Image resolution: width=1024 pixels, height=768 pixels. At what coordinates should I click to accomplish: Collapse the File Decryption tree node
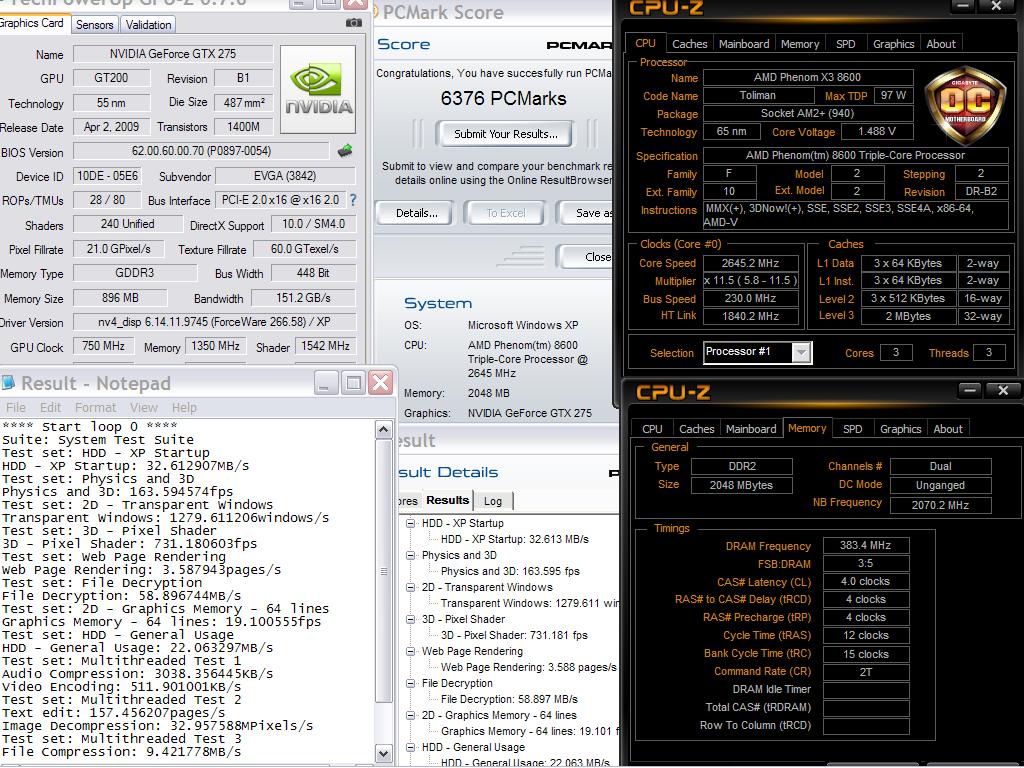click(x=410, y=683)
